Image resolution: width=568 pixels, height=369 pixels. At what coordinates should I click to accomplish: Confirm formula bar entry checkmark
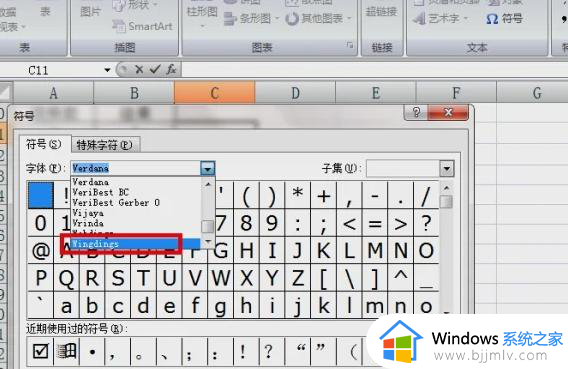pyautogui.click(x=155, y=69)
